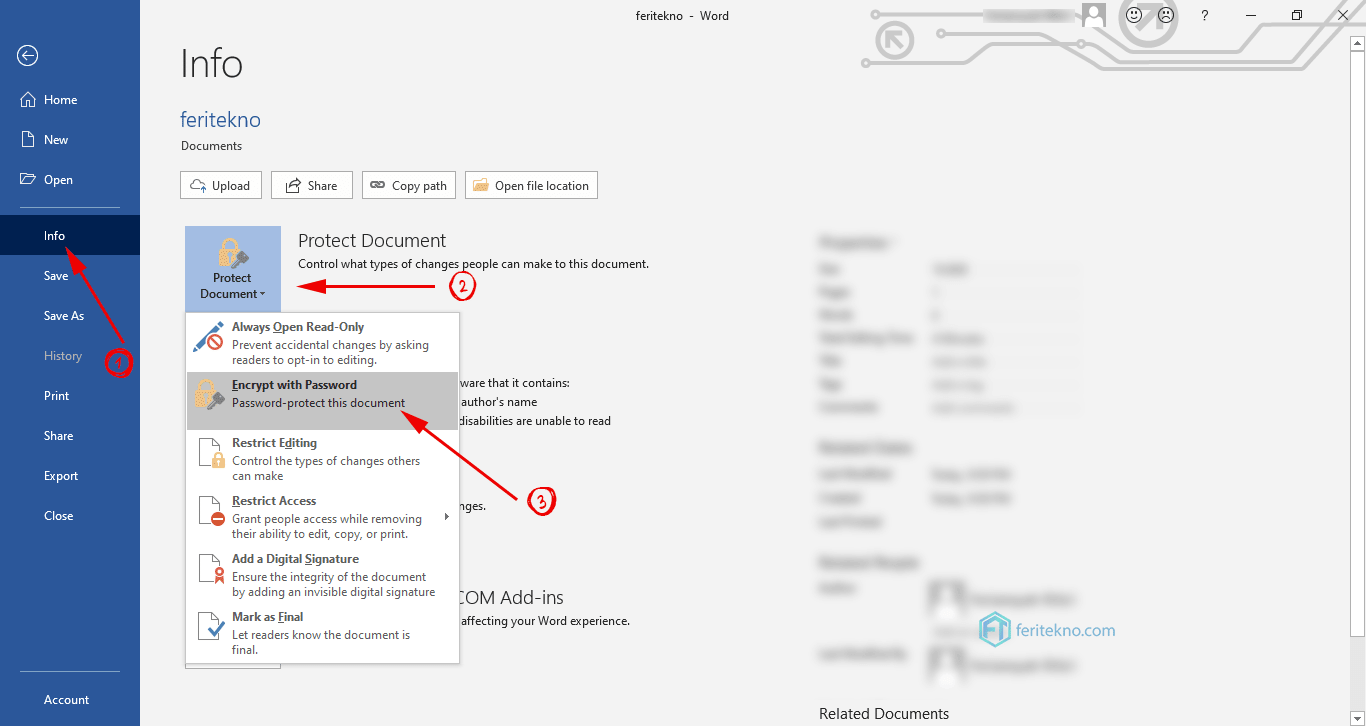The height and width of the screenshot is (726, 1366).
Task: Click Open file location button
Action: [x=531, y=185]
